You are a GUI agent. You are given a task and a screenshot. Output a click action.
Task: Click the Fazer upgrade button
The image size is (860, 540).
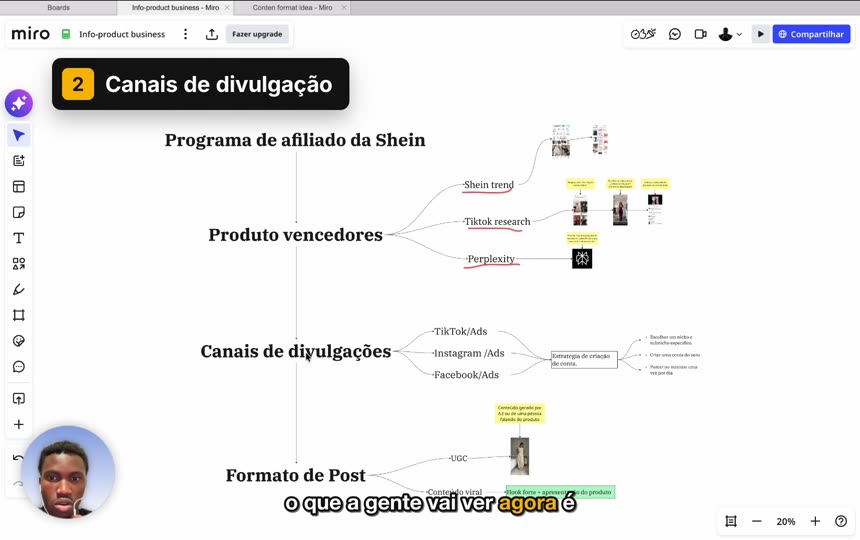[x=257, y=34]
